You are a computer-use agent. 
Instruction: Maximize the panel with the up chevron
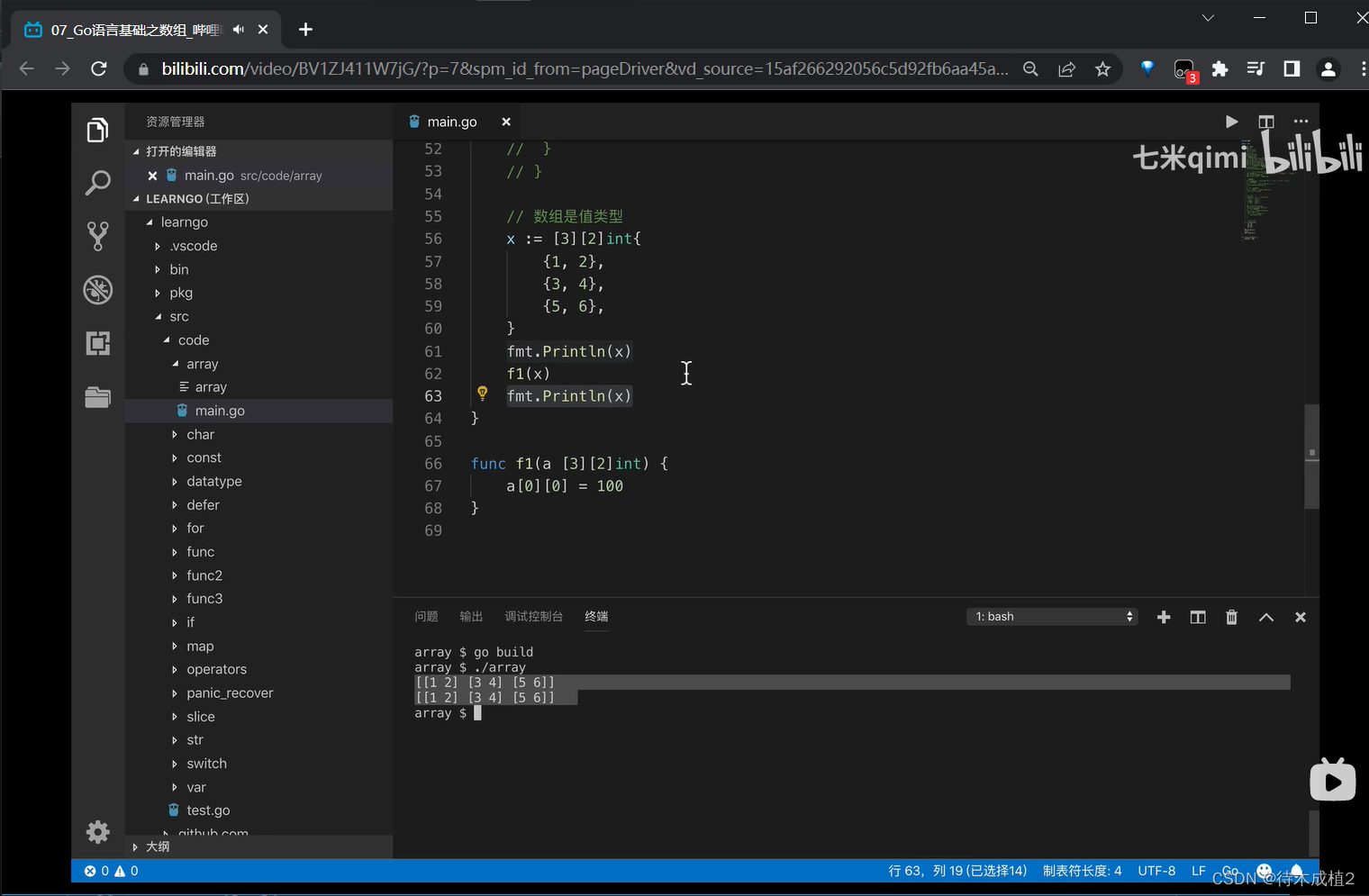[1266, 617]
